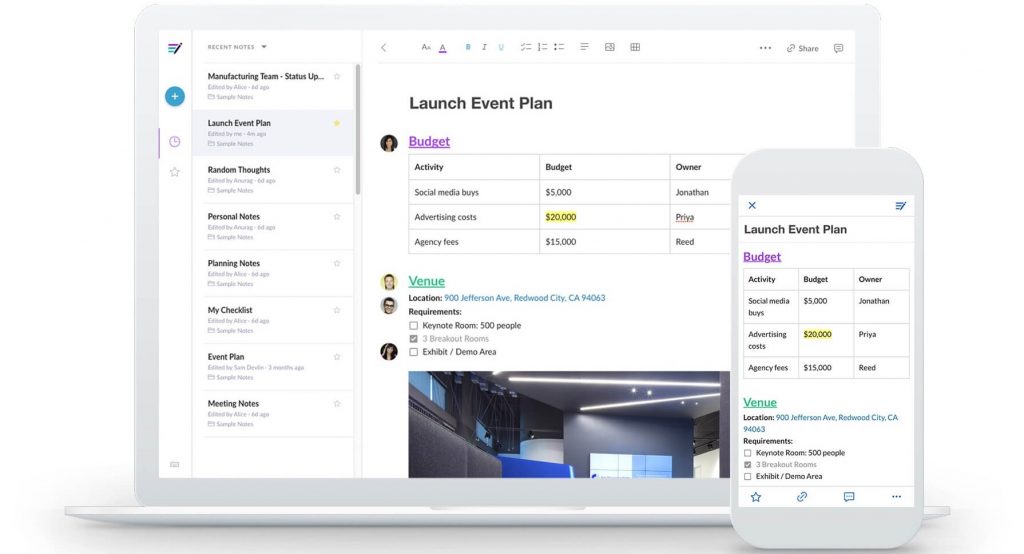
Task: Open the Personal Notes note
Action: (x=273, y=226)
